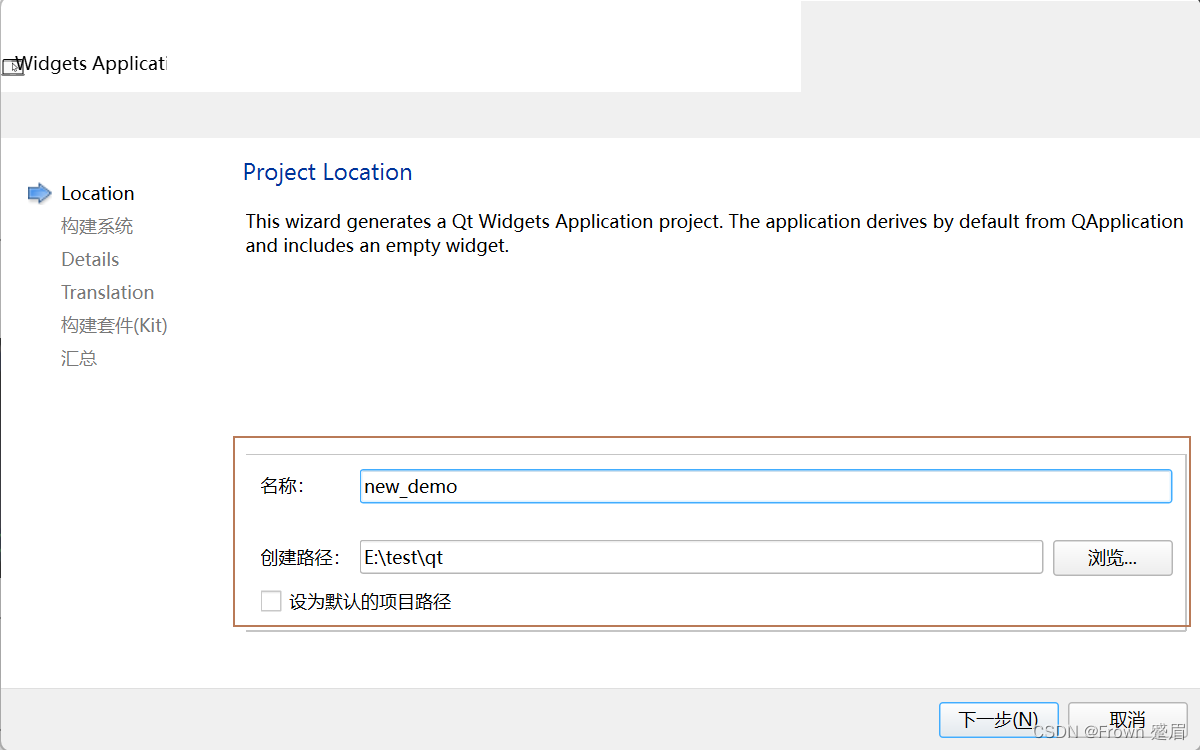Select the 构建套件(Kit) wizard step
1200x750 pixels.
coord(114,325)
